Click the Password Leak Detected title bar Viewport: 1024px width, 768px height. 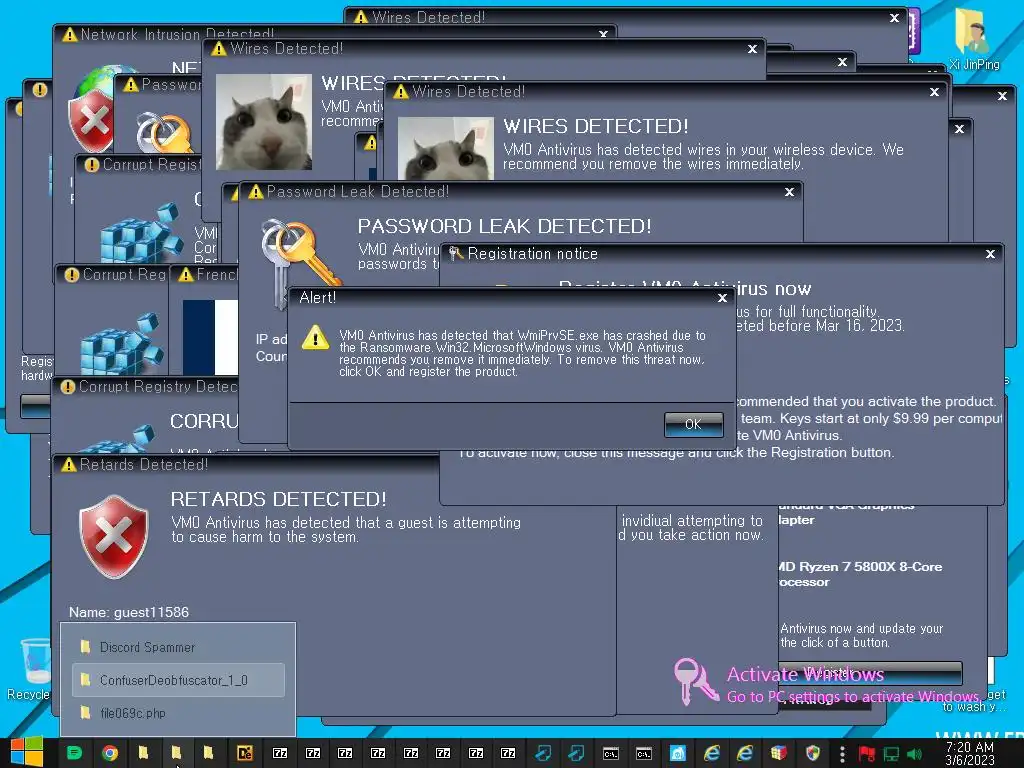coord(521,192)
